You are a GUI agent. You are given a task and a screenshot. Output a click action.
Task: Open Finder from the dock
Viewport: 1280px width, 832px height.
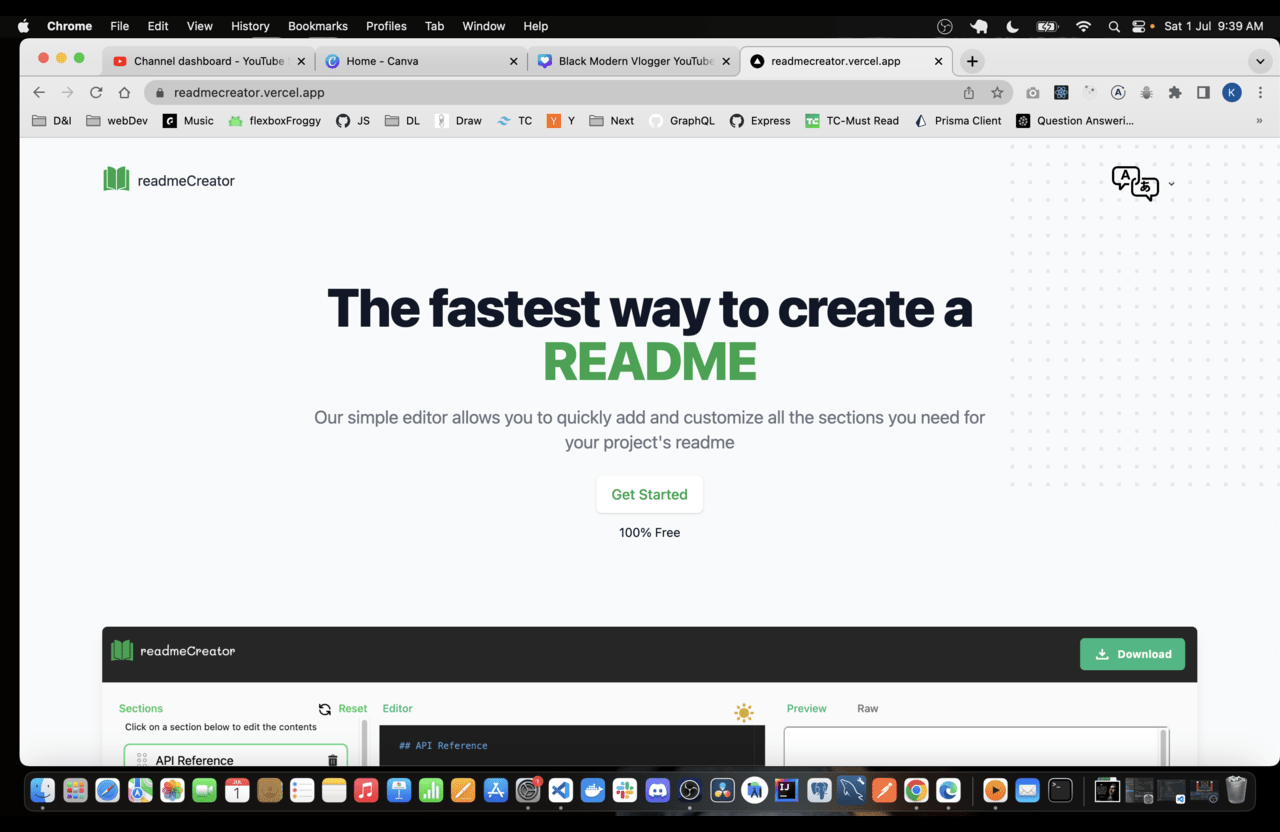(43, 790)
